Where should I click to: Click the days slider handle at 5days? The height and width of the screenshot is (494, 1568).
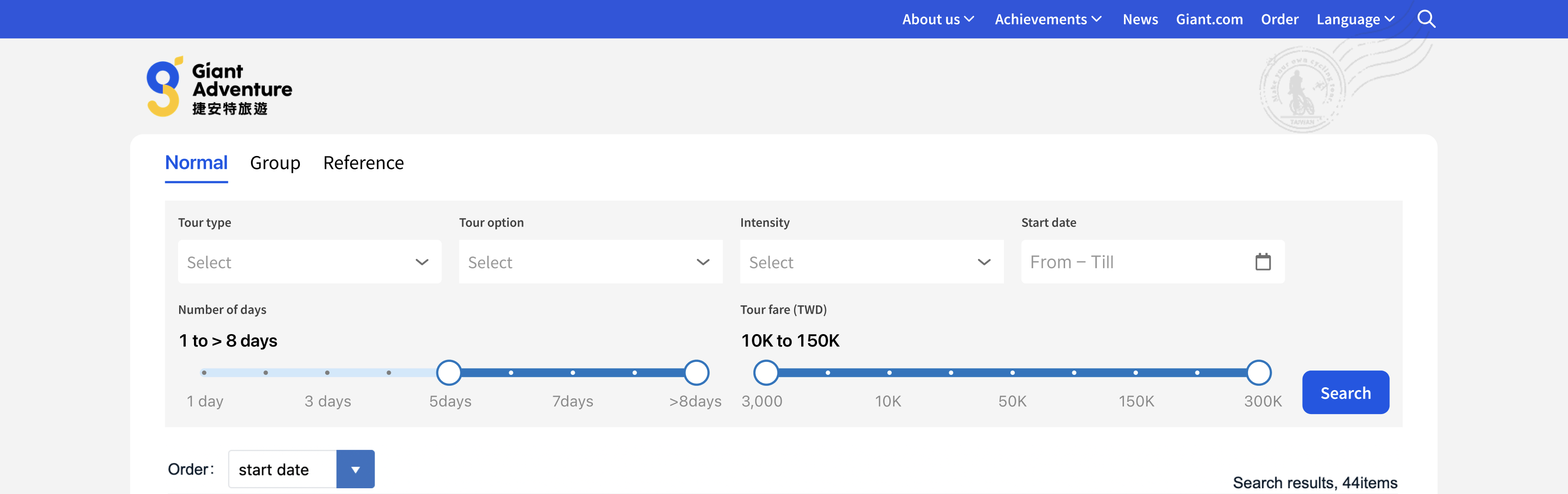point(449,372)
